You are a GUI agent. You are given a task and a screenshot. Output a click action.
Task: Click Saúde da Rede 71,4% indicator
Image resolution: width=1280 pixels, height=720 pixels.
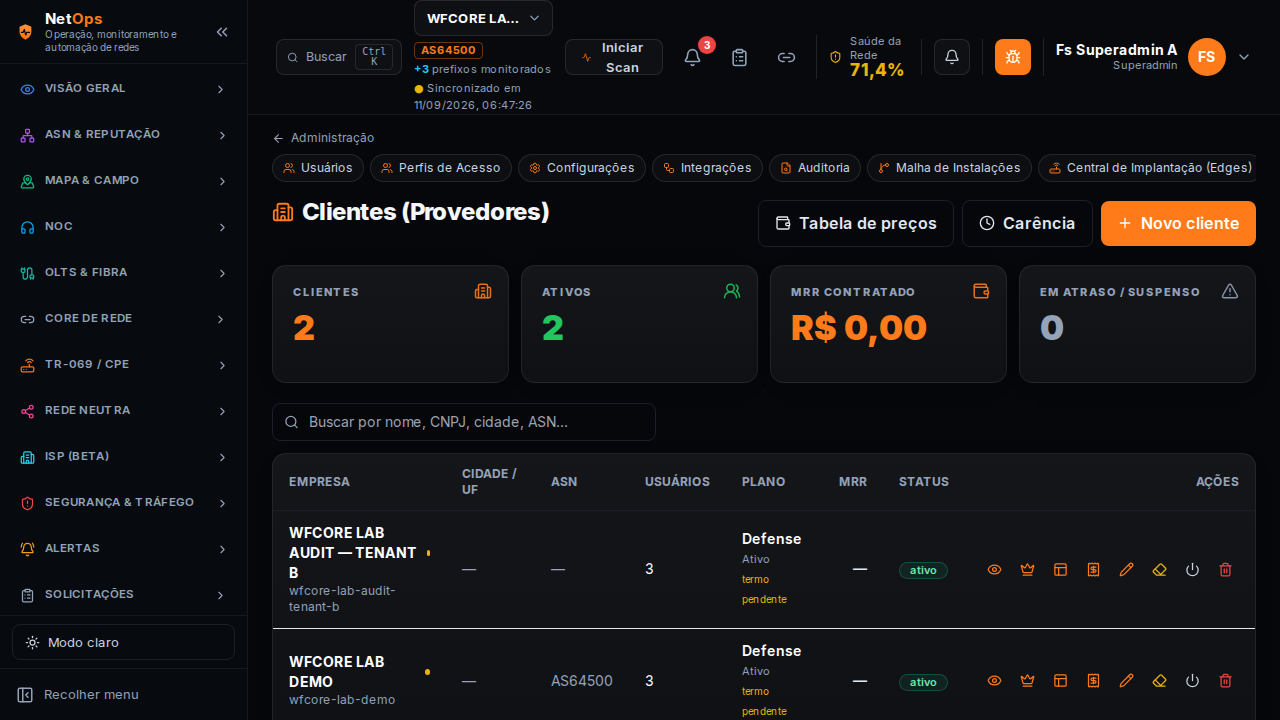click(867, 57)
